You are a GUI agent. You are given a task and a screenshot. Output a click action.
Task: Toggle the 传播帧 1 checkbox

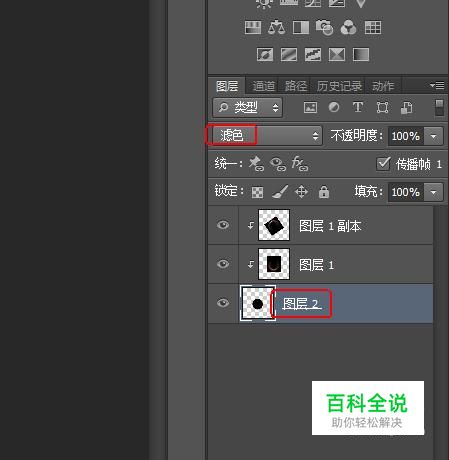click(x=383, y=164)
